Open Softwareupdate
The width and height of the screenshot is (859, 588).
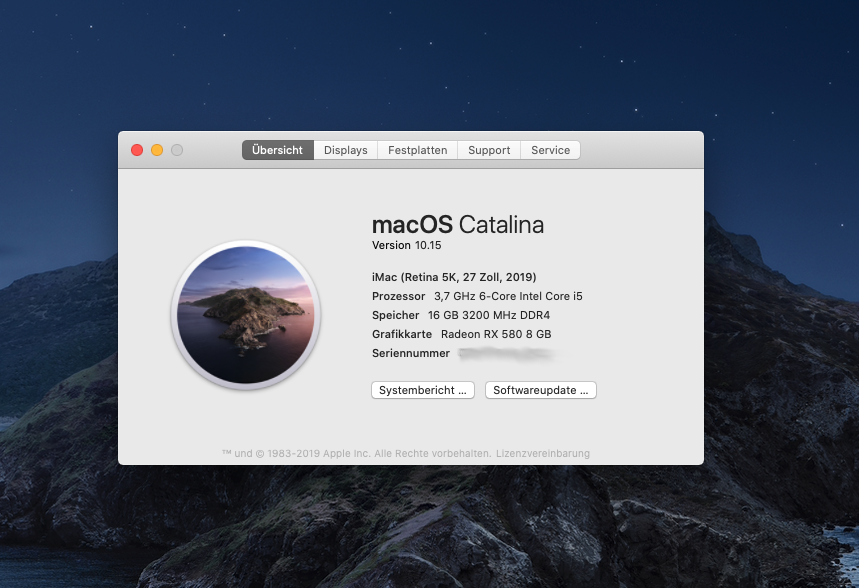pyautogui.click(x=541, y=390)
